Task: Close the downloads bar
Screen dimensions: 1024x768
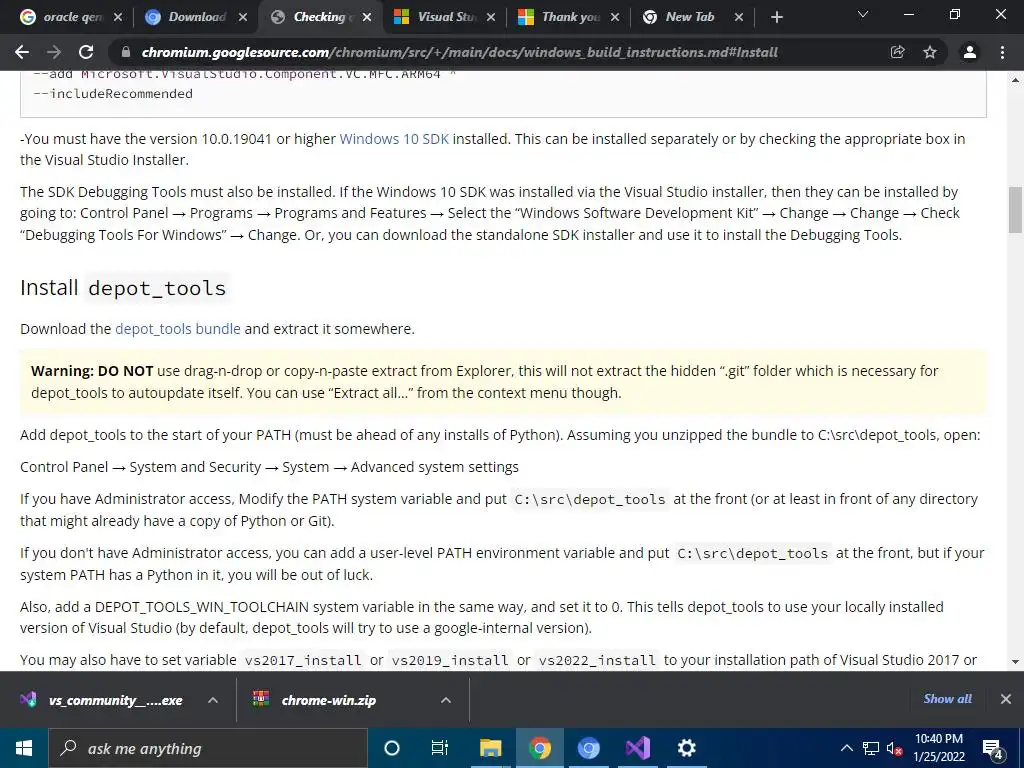Action: (1006, 699)
